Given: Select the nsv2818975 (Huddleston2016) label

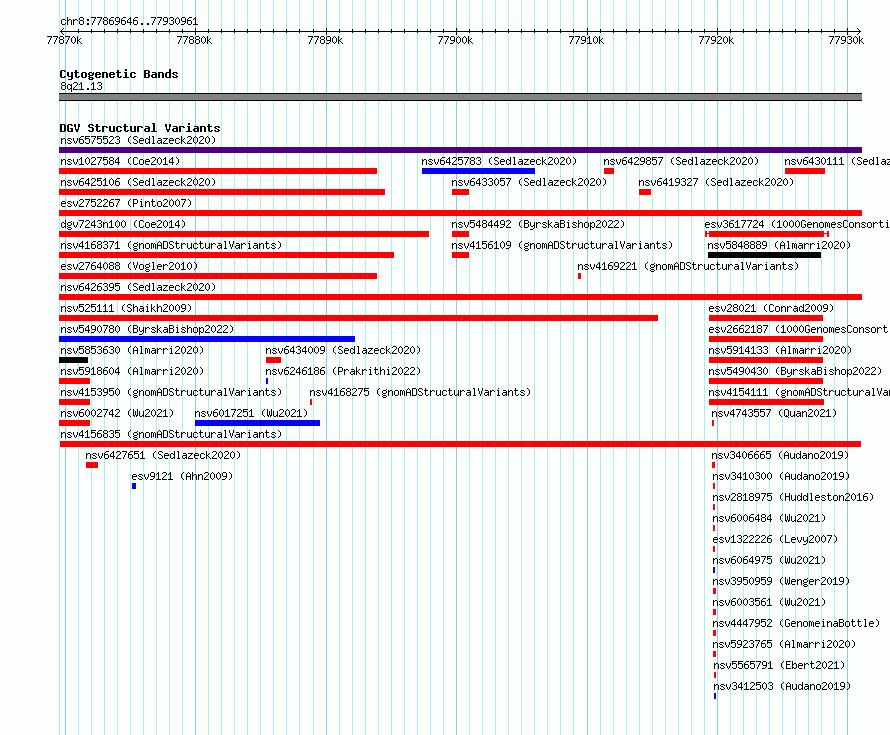Looking at the screenshot, I should point(793,497).
